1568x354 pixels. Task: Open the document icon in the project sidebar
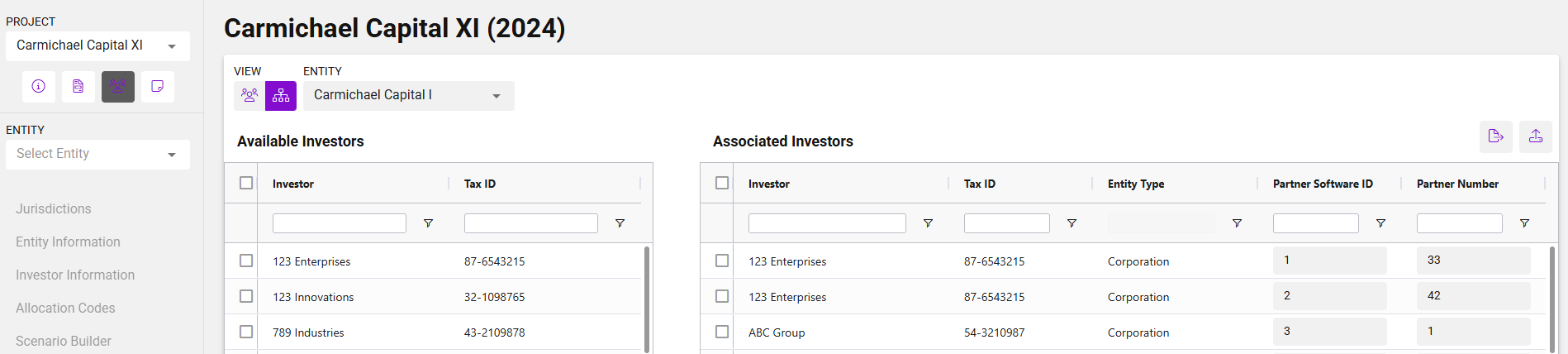[78, 86]
